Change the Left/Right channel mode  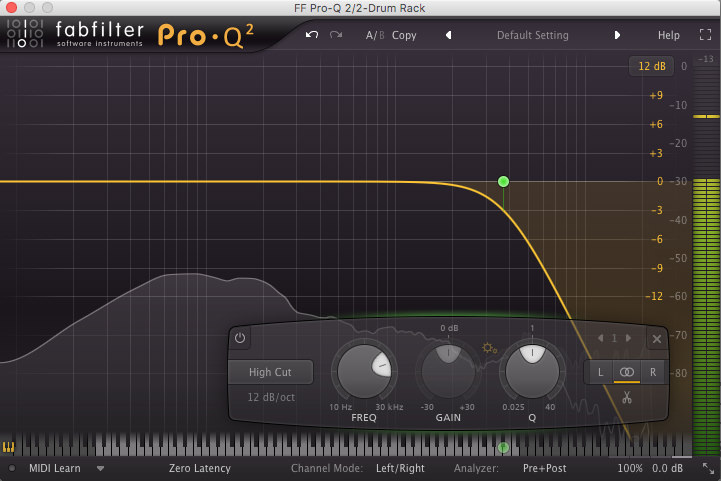tap(400, 469)
